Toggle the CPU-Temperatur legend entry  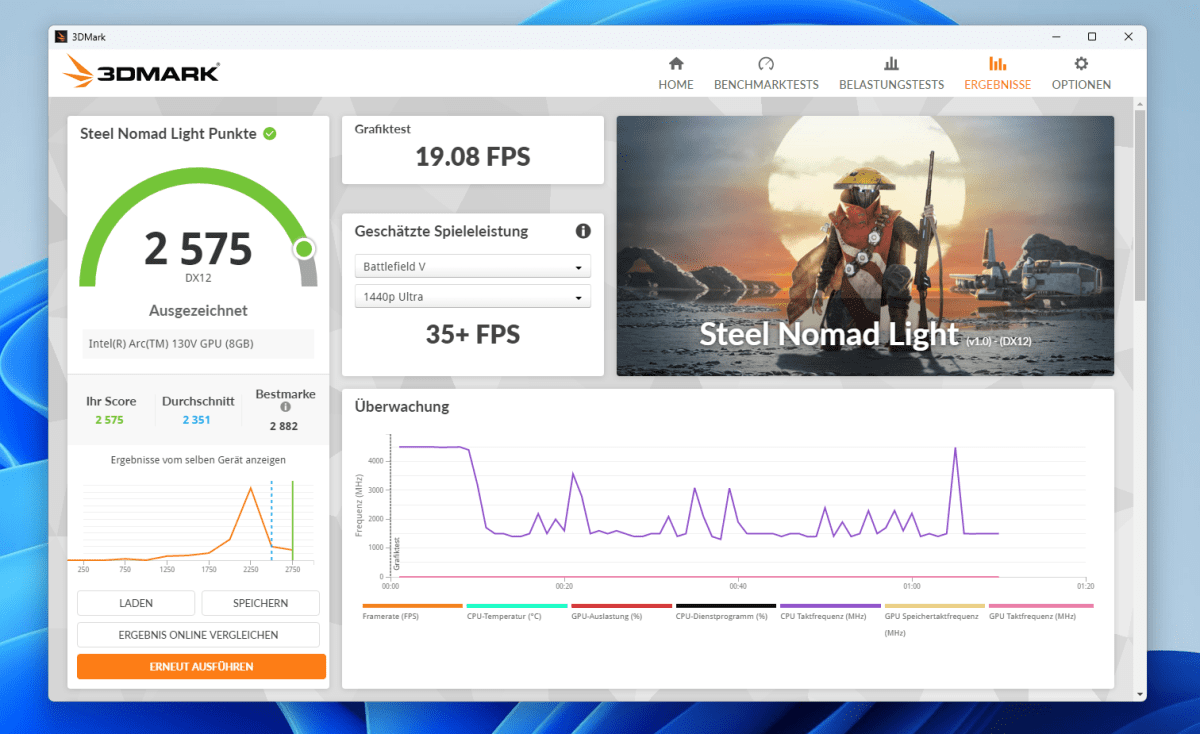pyautogui.click(x=516, y=612)
